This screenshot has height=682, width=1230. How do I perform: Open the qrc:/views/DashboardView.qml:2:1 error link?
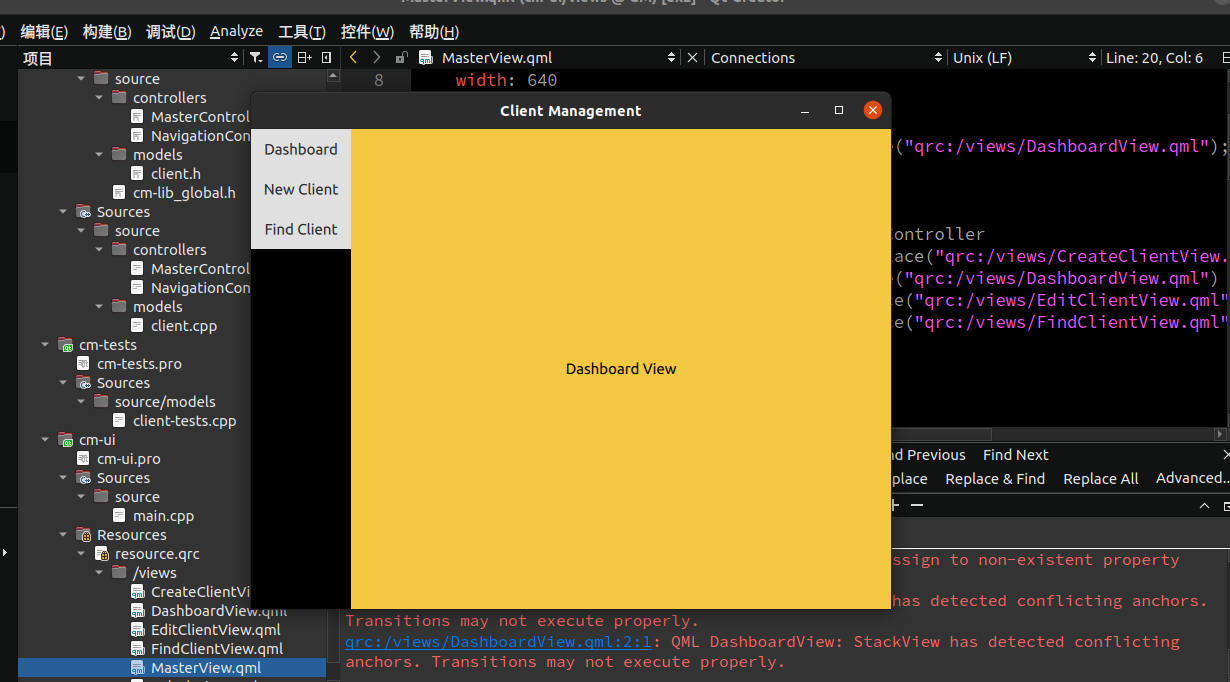(x=498, y=642)
